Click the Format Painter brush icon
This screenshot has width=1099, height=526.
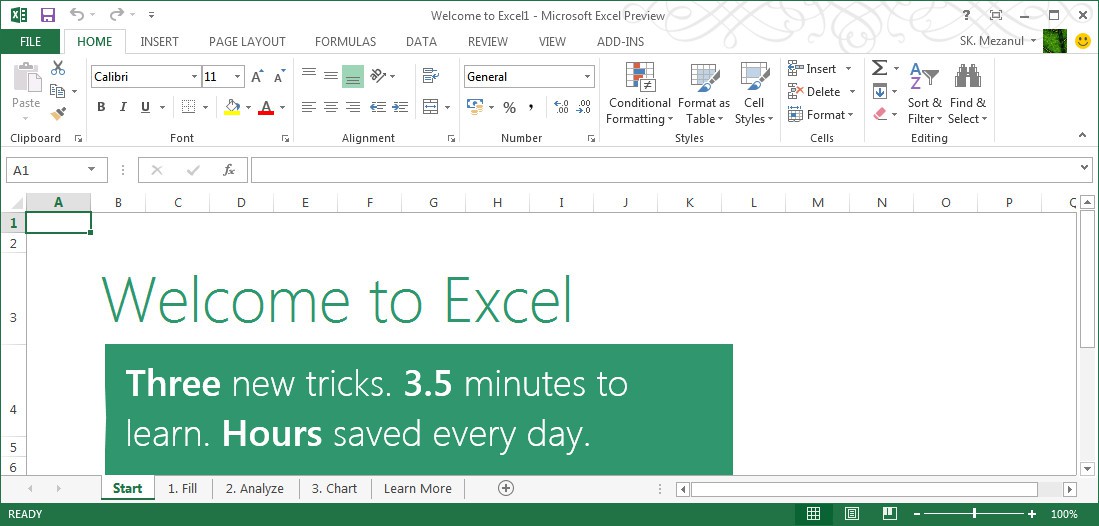pyautogui.click(x=58, y=113)
